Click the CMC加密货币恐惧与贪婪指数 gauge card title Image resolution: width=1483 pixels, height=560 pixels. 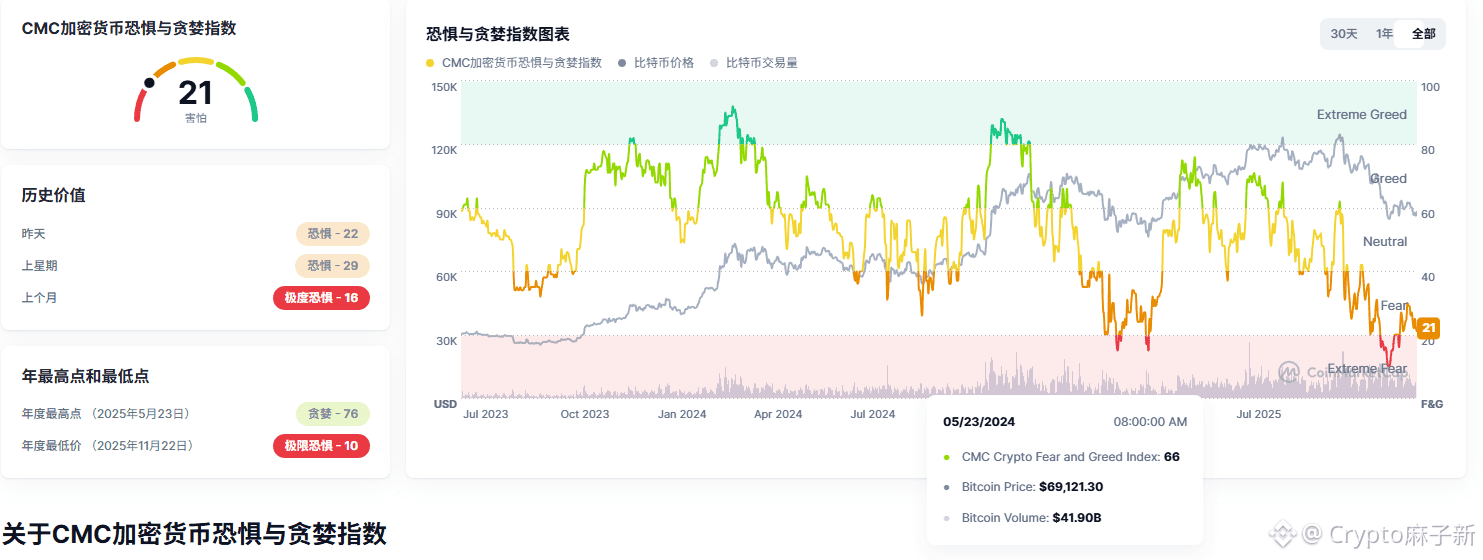click(129, 28)
